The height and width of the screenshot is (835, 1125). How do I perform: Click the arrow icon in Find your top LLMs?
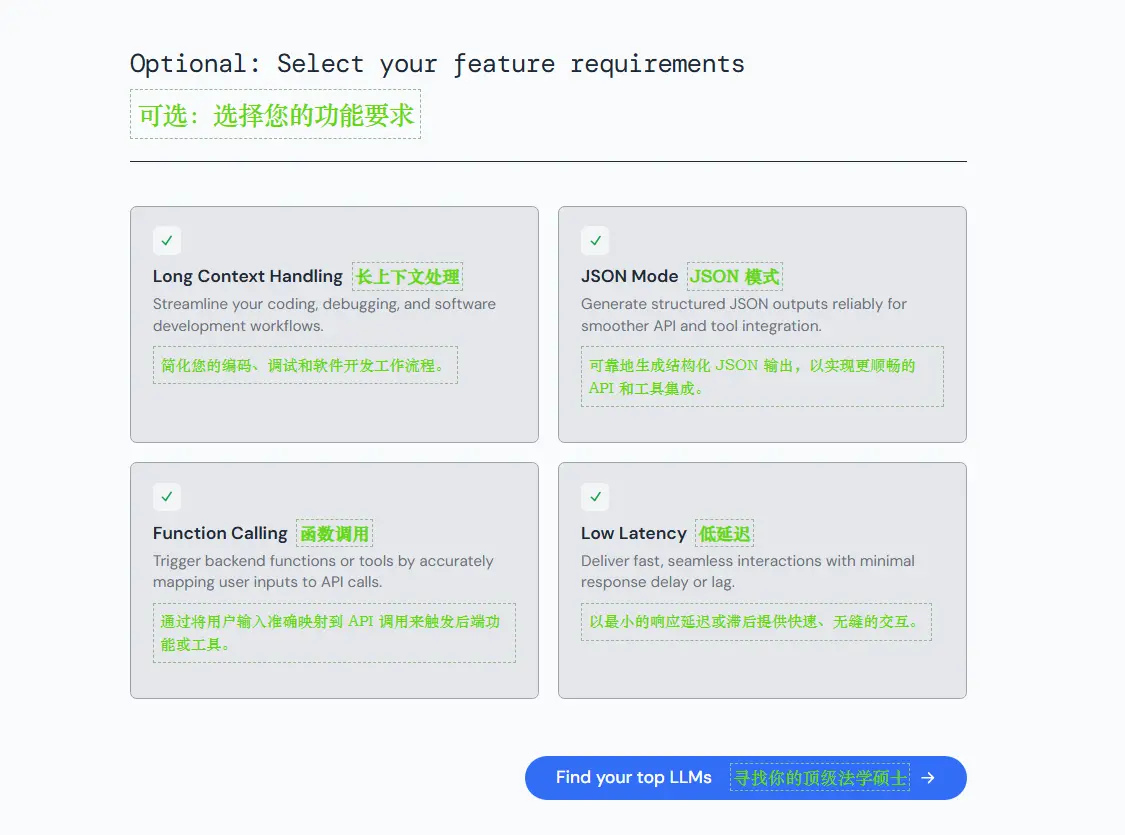pyautogui.click(x=928, y=778)
